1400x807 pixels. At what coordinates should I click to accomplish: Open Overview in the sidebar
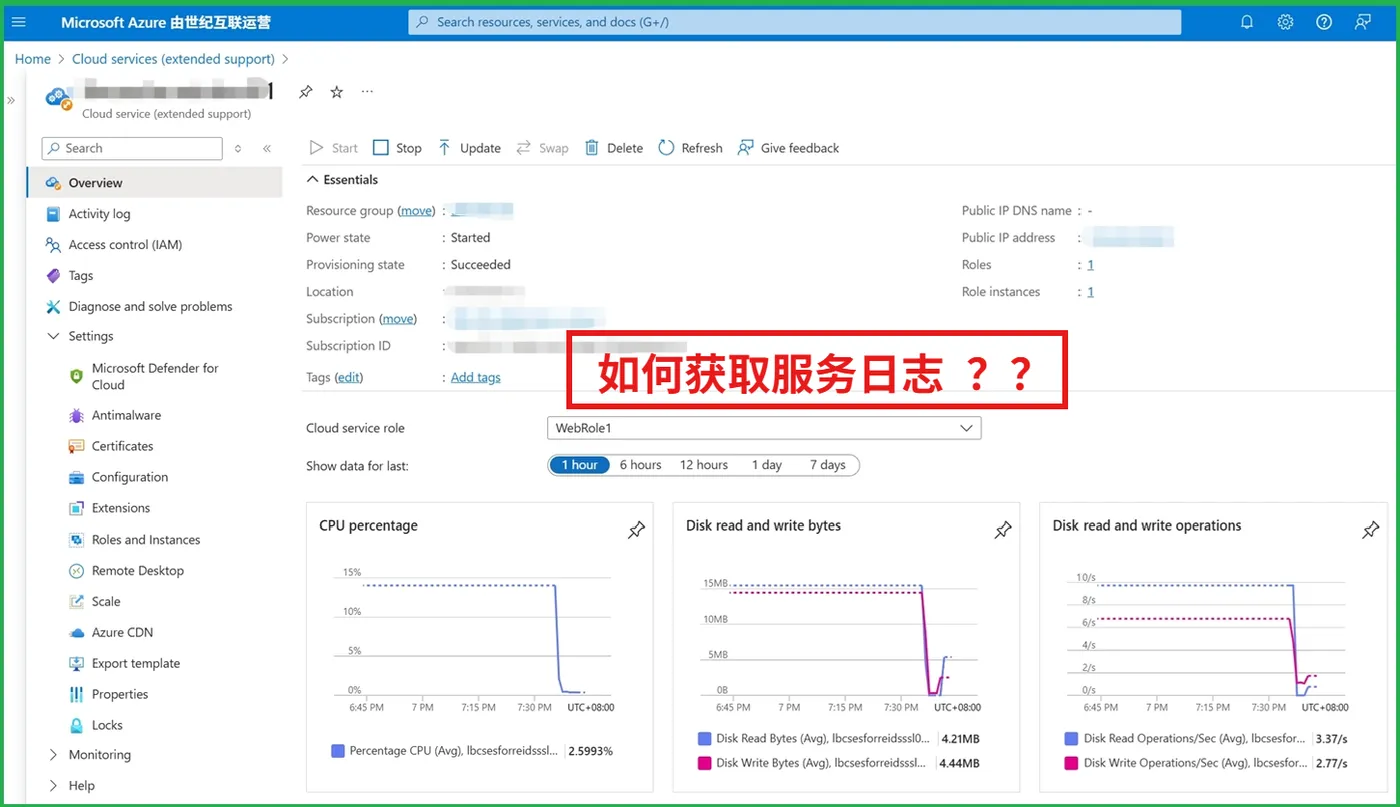[155, 183]
